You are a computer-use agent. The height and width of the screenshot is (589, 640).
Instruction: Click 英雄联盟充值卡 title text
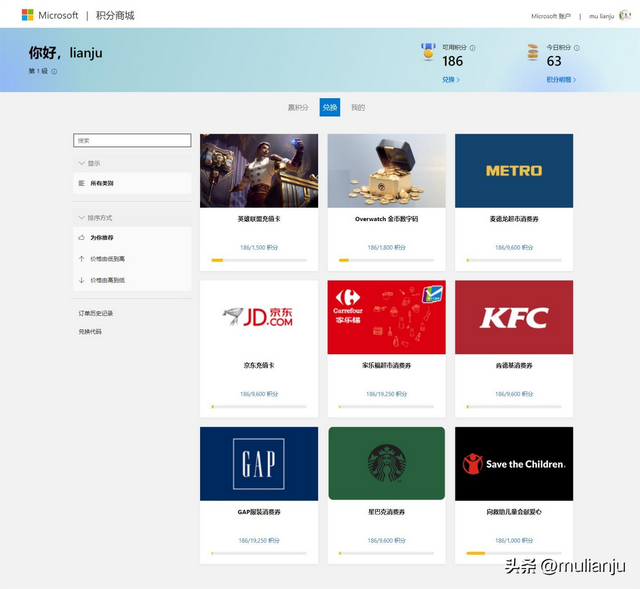pyautogui.click(x=259, y=219)
